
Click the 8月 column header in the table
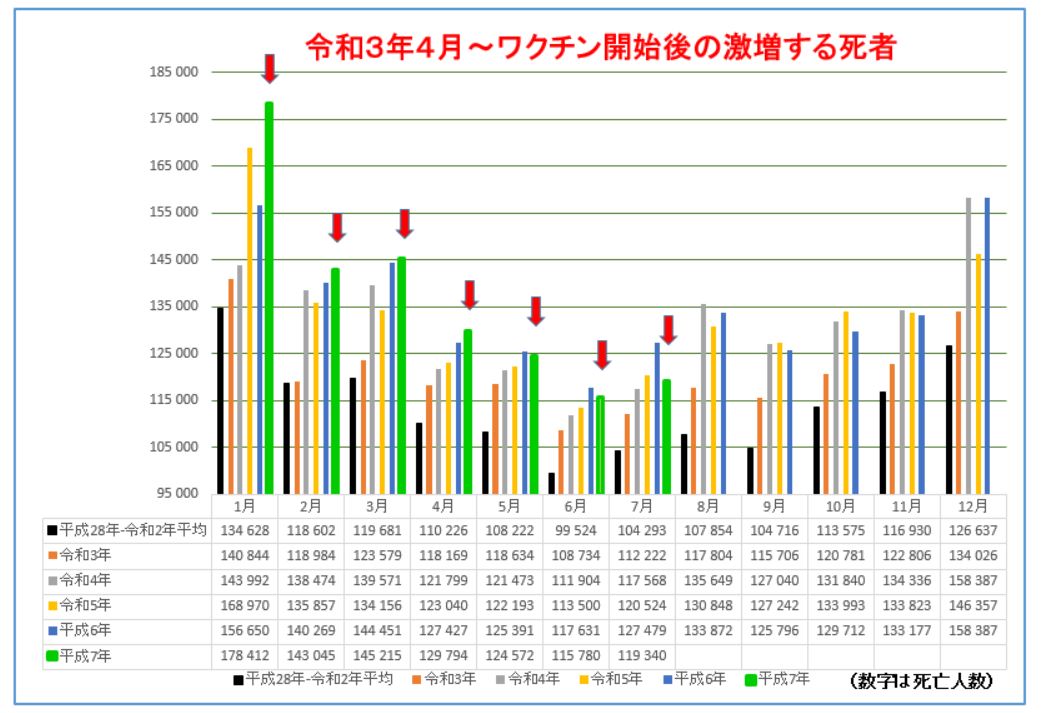coord(708,506)
